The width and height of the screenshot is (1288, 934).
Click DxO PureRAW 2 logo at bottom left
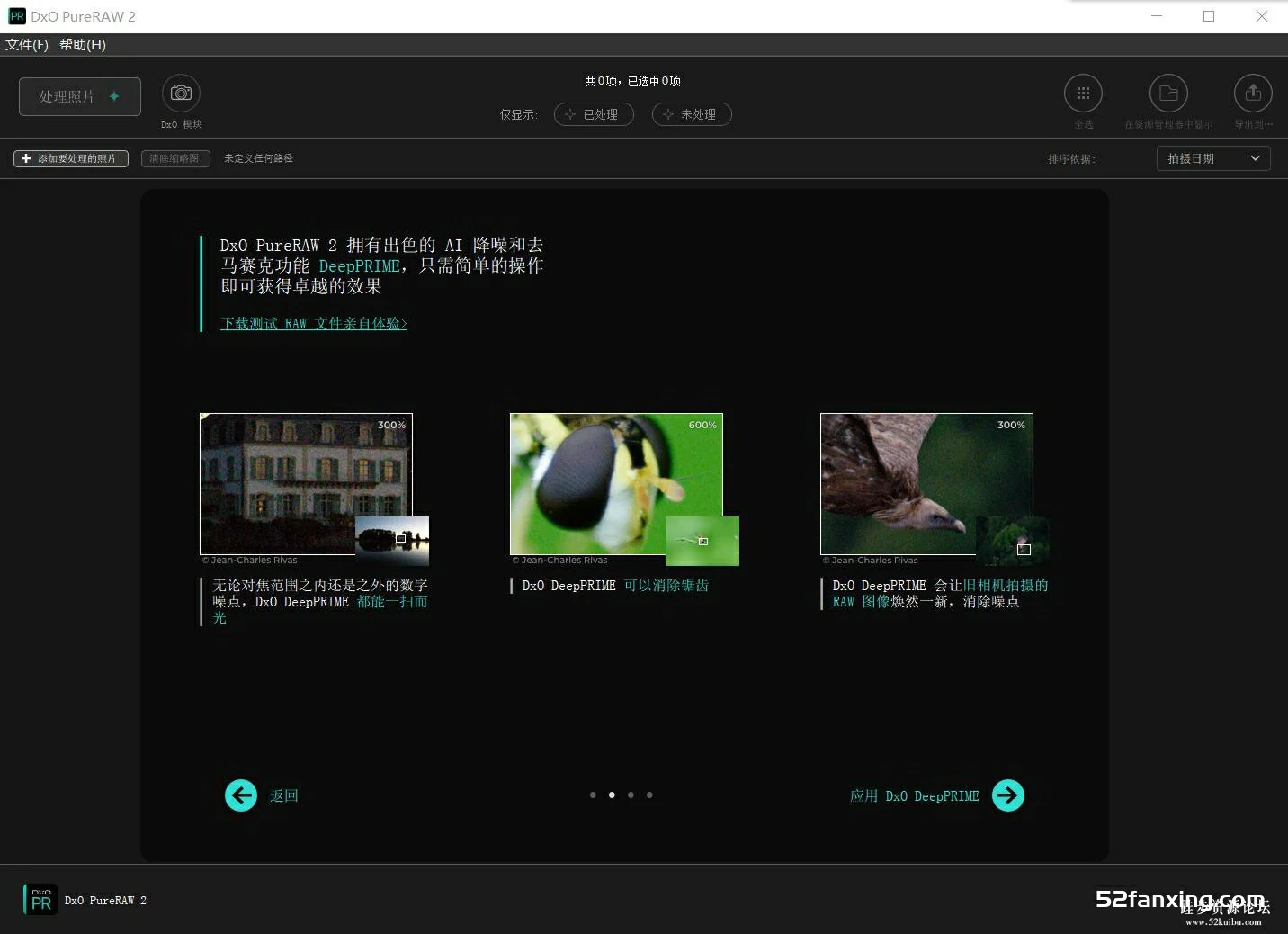[x=40, y=899]
